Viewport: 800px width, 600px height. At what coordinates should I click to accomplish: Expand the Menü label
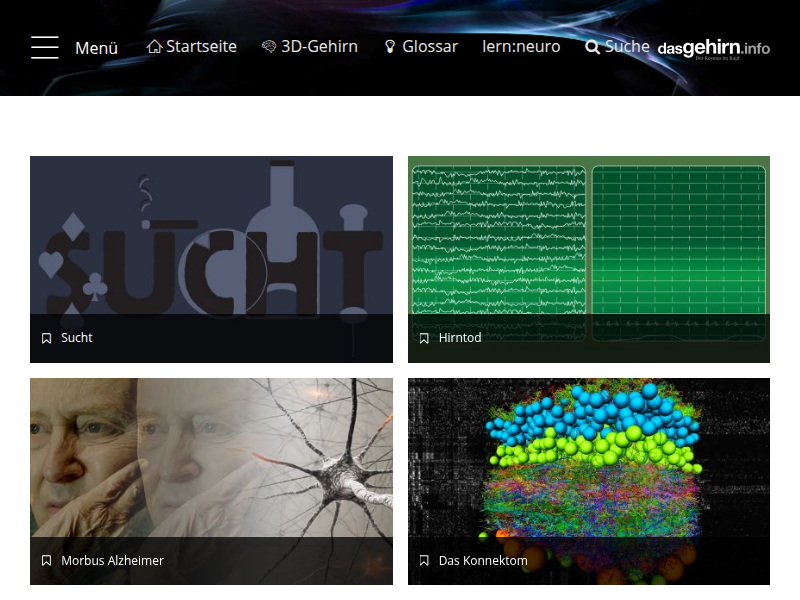click(97, 48)
